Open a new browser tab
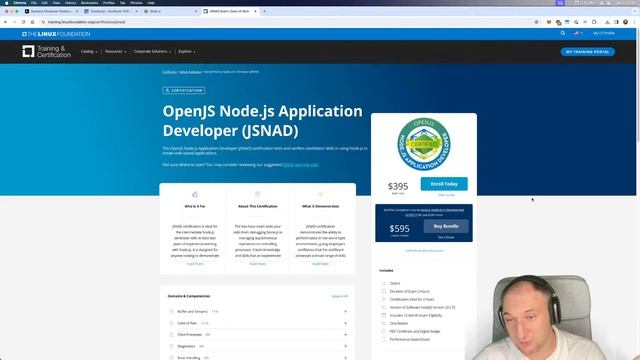Screen dimensions: 640x360 pyautogui.click(x=264, y=11)
